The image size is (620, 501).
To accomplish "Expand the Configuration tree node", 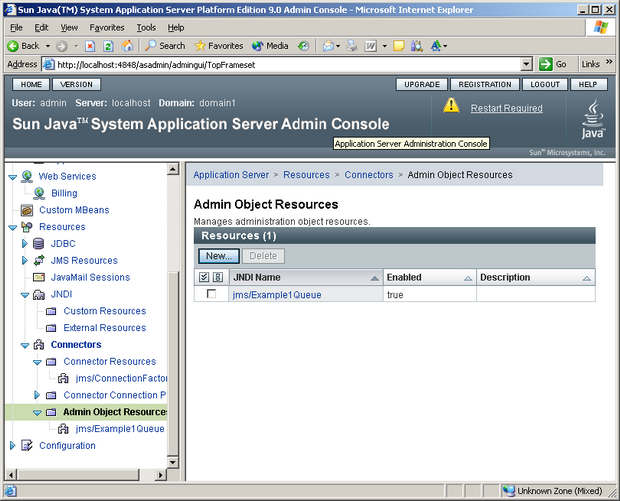I will pyautogui.click(x=12, y=446).
